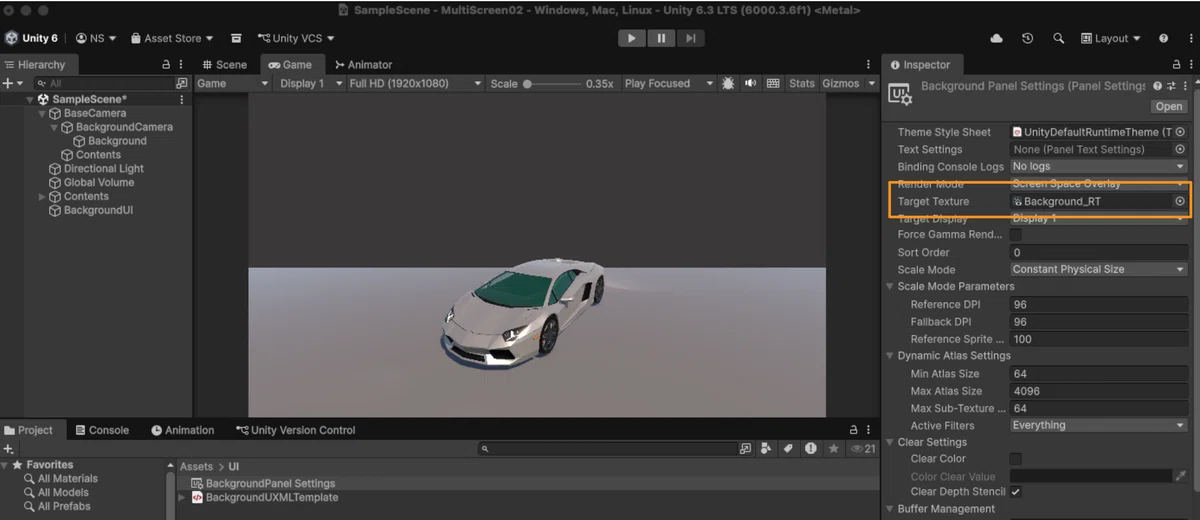Screen dimensions: 1200x520
Task: Open Package Manager box icon
Action: coord(236,38)
